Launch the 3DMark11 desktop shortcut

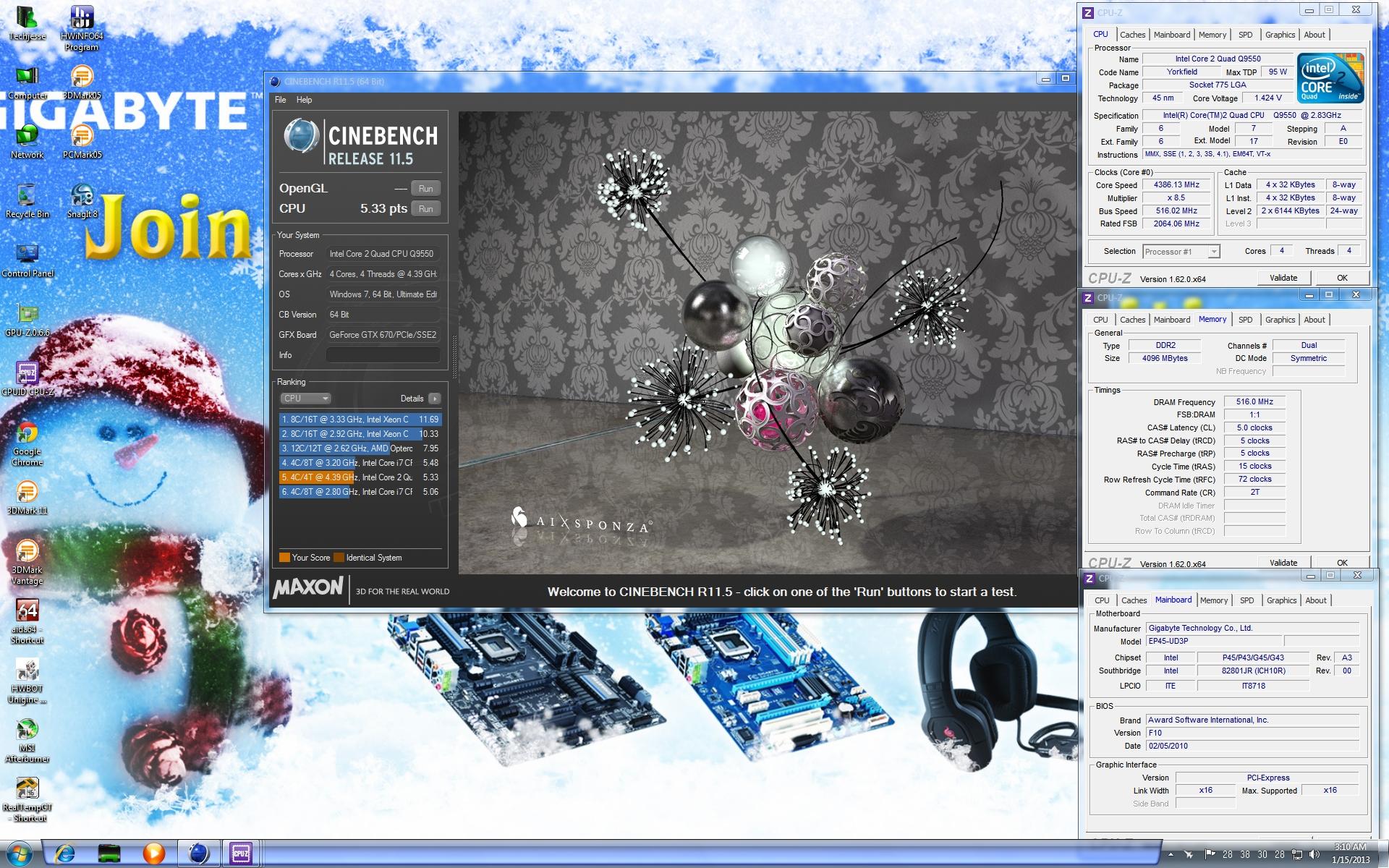(x=27, y=498)
